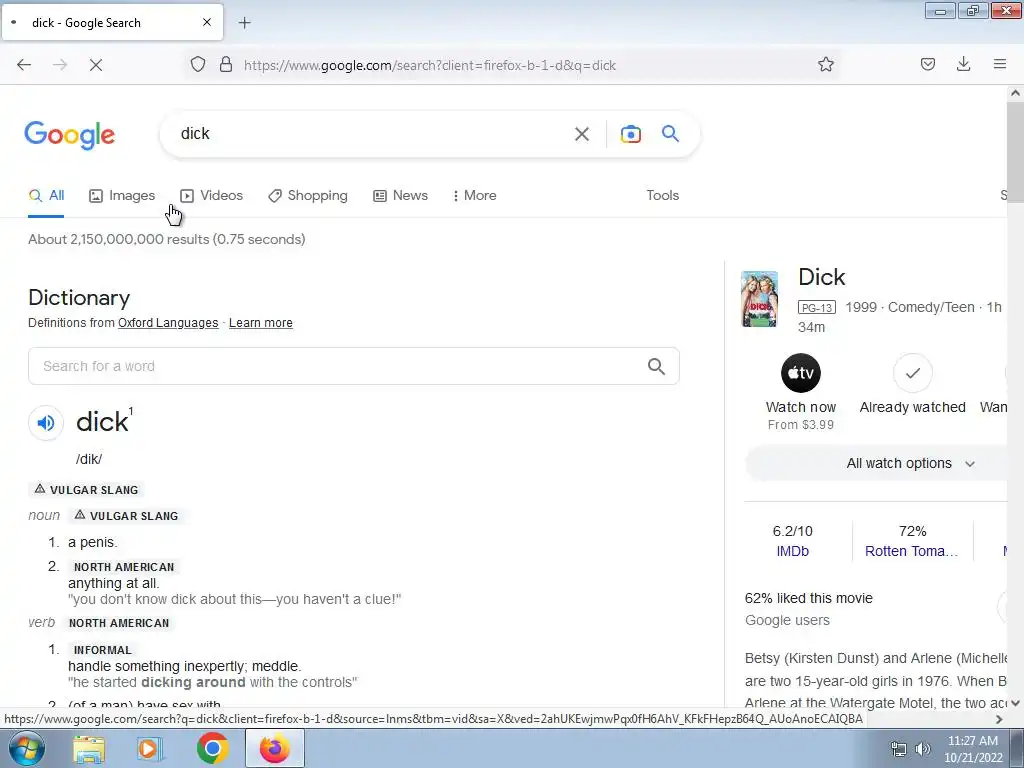Open the IMDb rating link

(x=792, y=551)
